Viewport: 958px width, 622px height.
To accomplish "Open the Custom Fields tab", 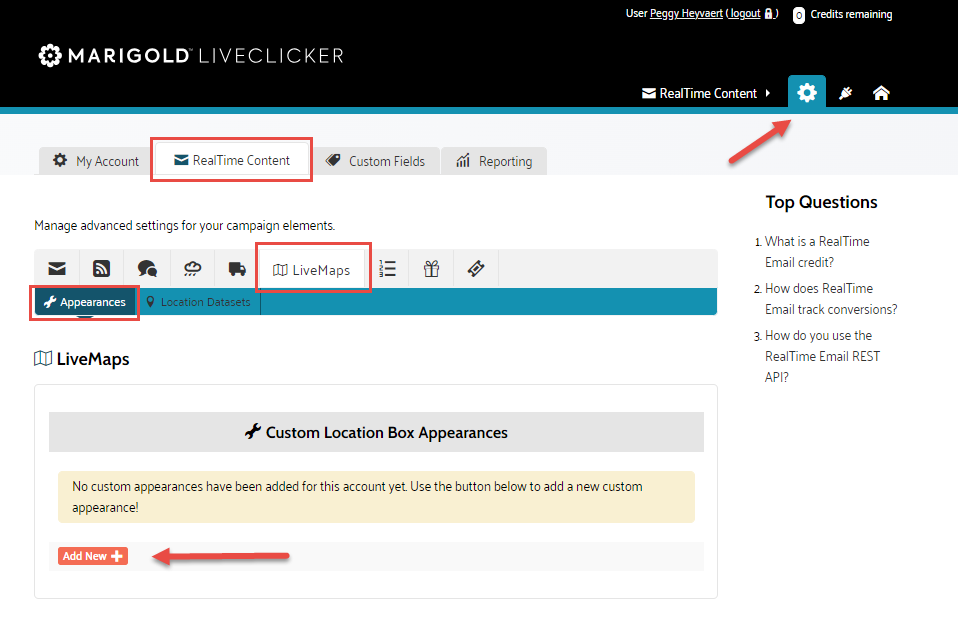I will [375, 161].
